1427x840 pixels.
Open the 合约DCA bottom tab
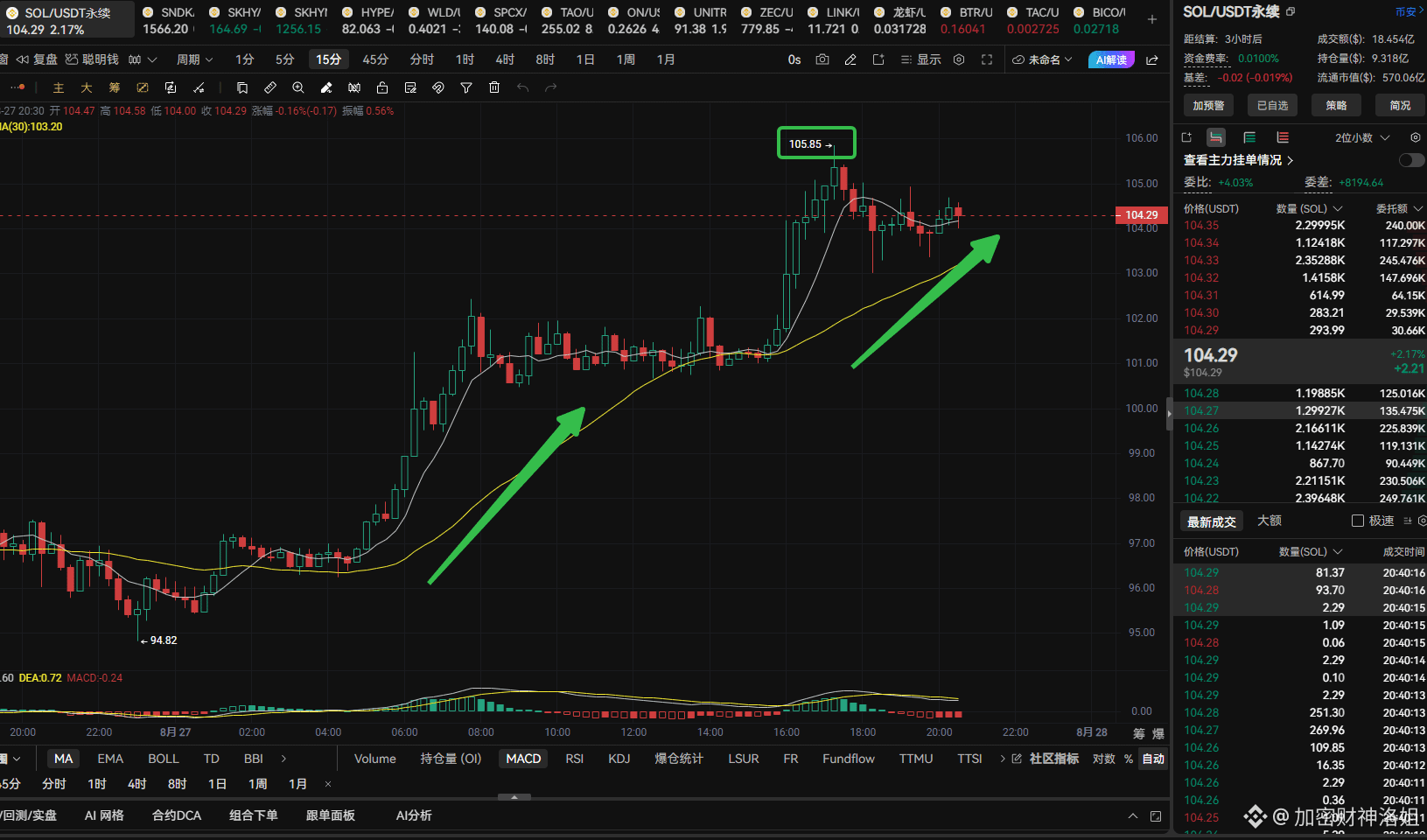177,815
